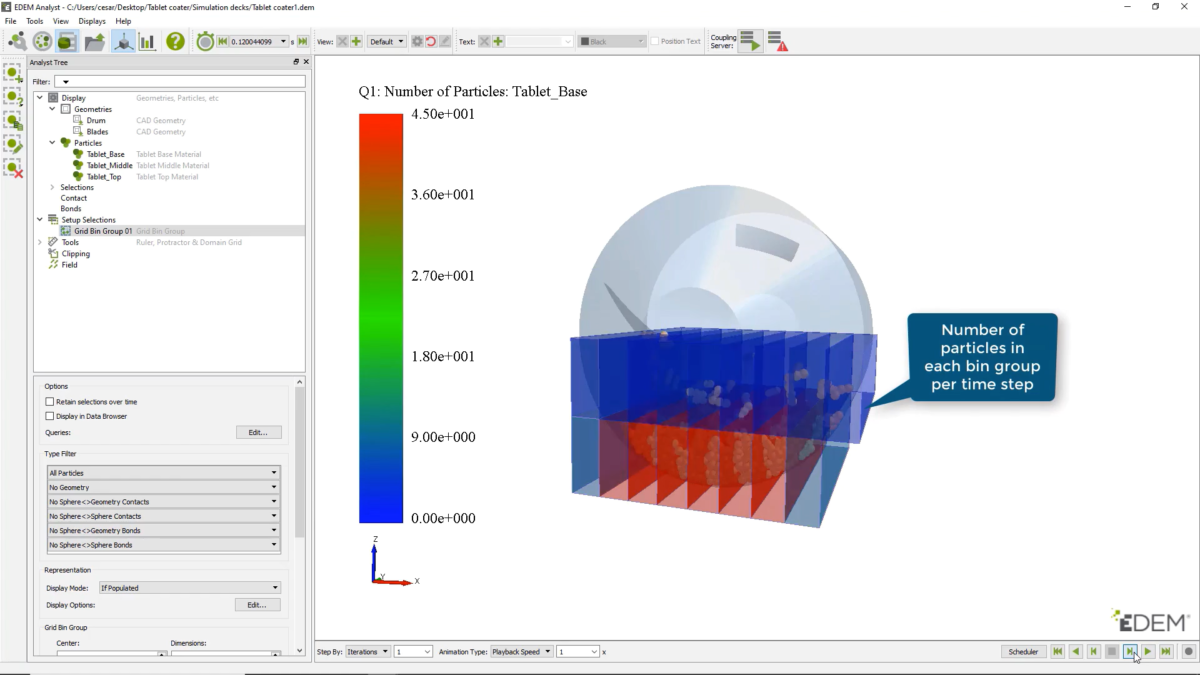Open the Display Mode If Populated dropdown

click(189, 588)
